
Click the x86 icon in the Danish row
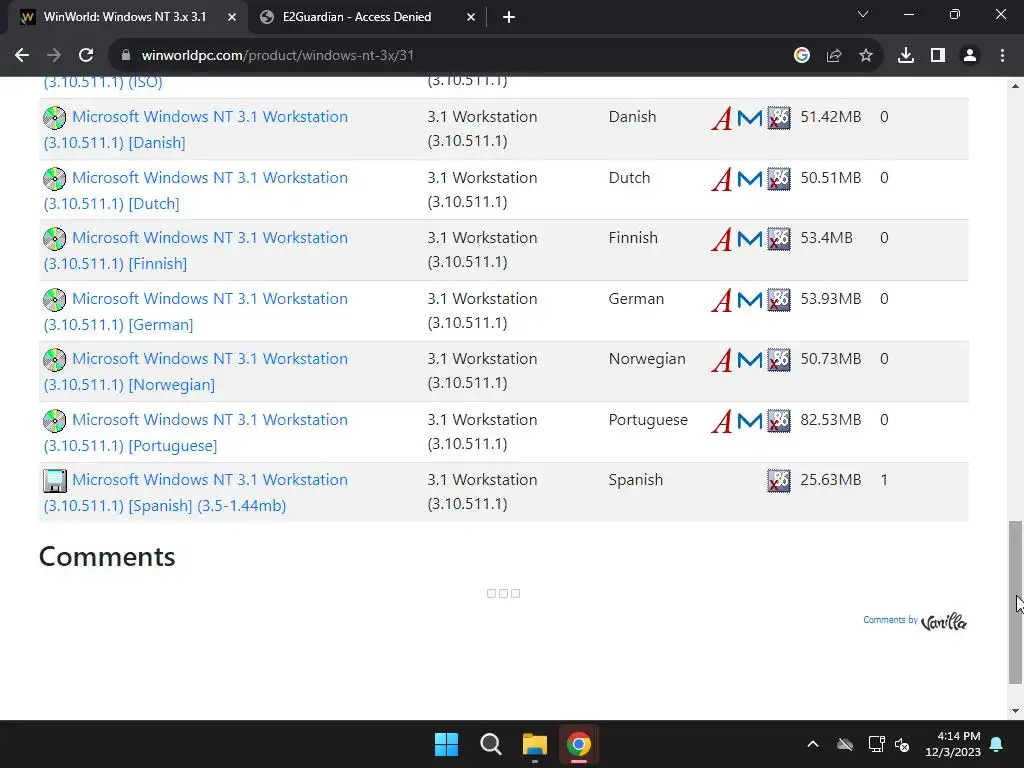(x=778, y=118)
